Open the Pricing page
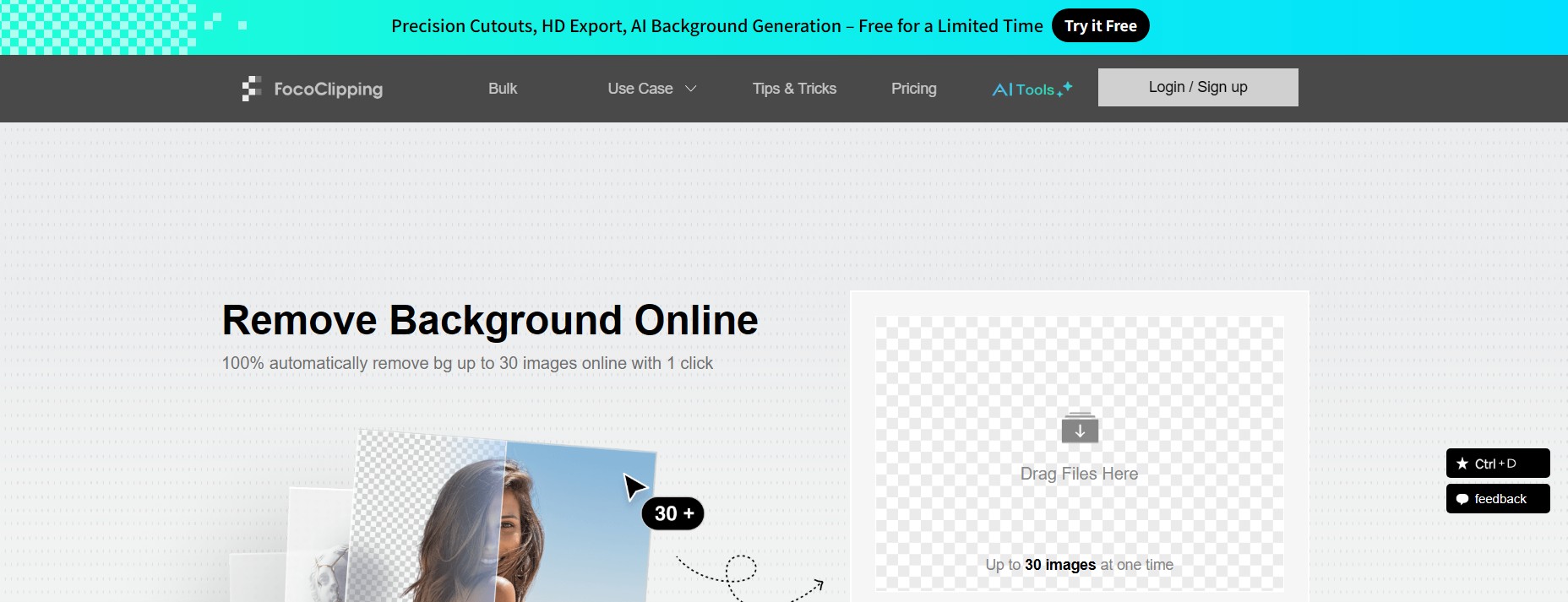The image size is (1568, 602). pos(914,89)
